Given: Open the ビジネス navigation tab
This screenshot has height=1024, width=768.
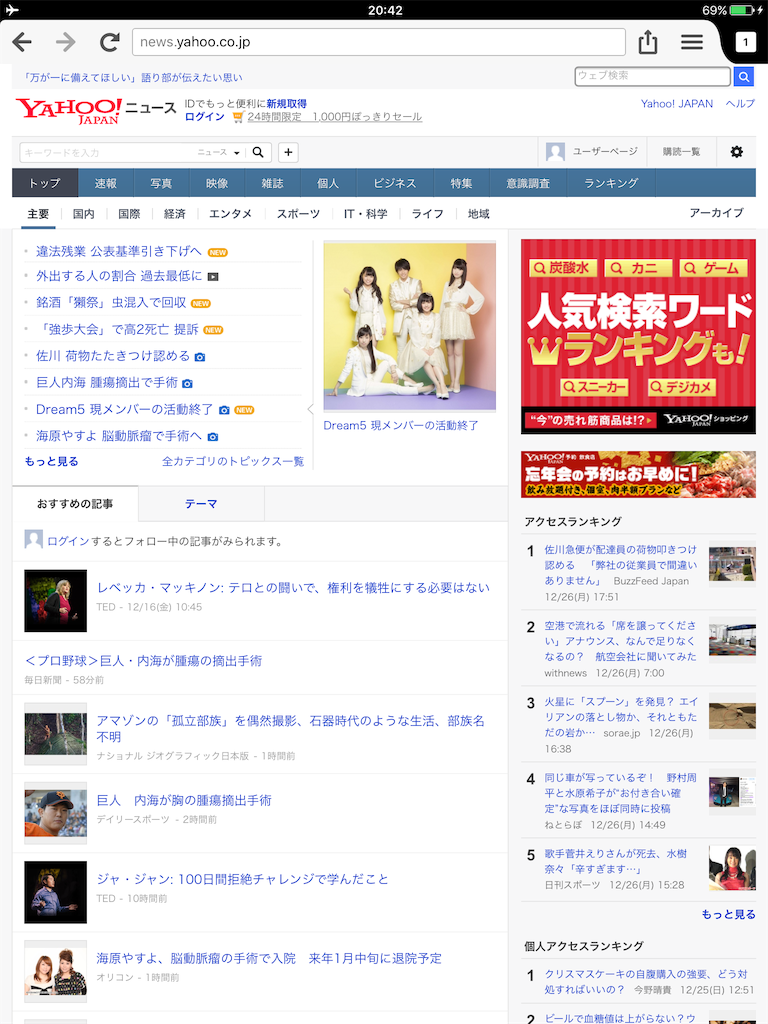Looking at the screenshot, I should pyautogui.click(x=394, y=184).
